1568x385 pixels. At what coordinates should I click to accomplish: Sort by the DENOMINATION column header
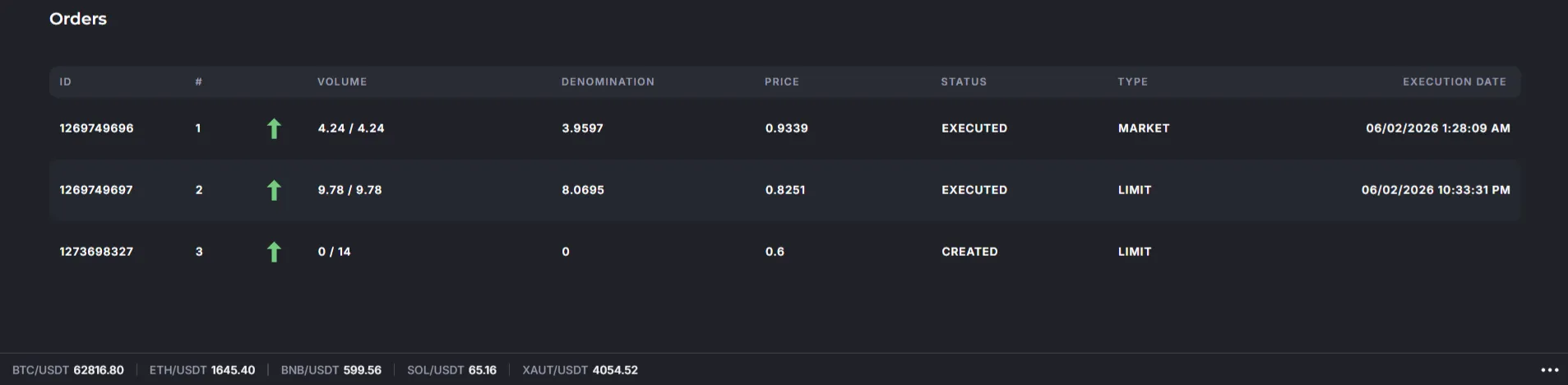(x=608, y=81)
